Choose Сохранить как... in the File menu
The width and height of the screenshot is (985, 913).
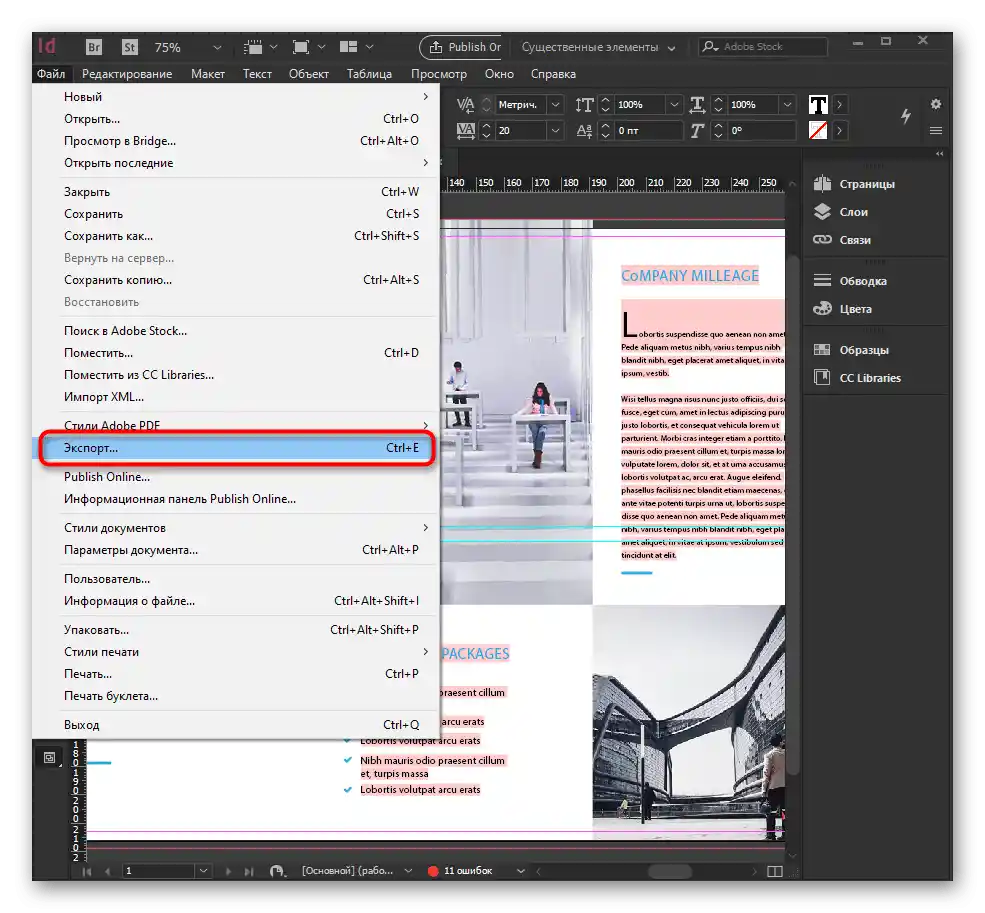[x=109, y=236]
